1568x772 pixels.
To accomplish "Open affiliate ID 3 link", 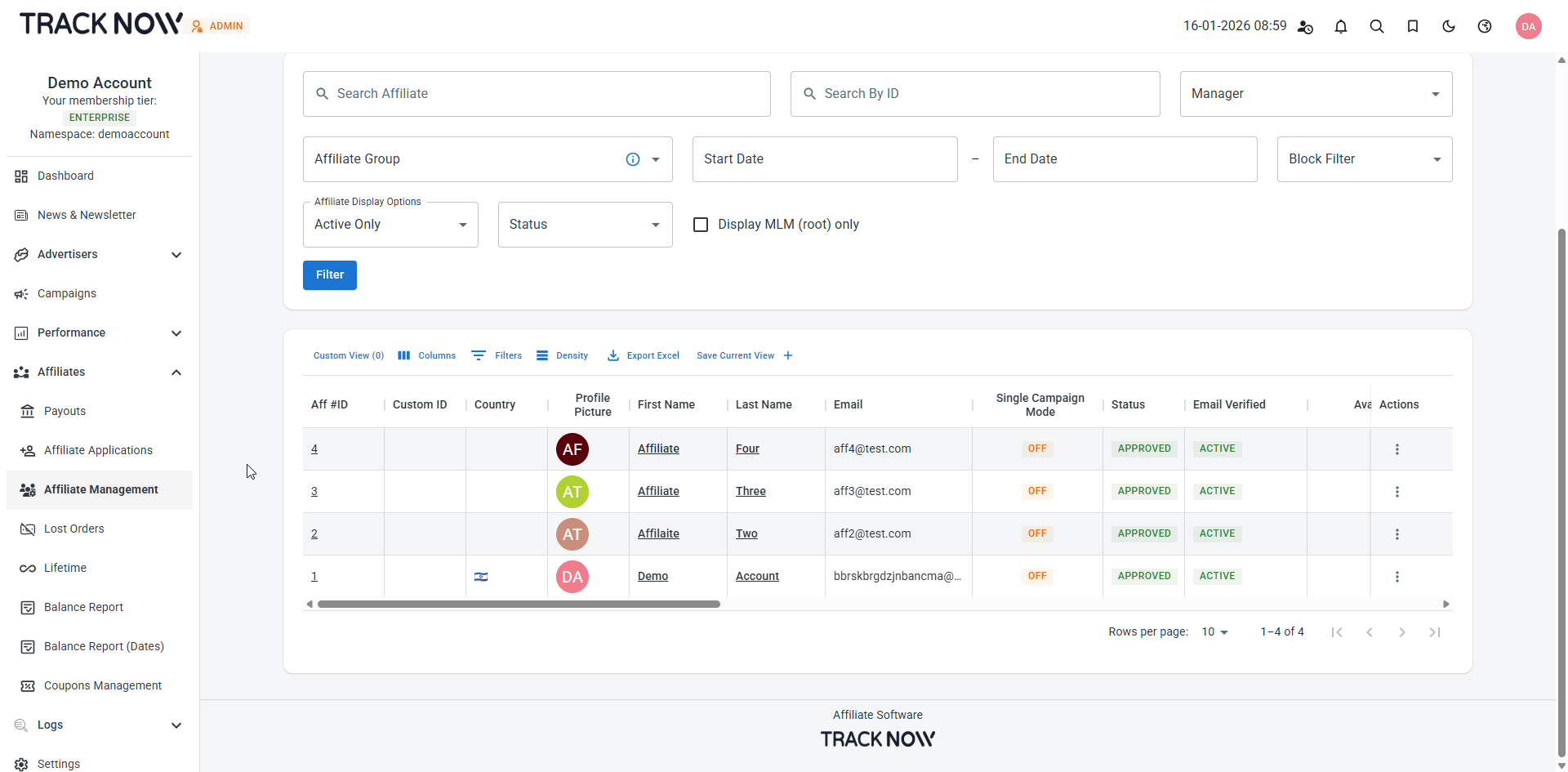I will point(314,492).
